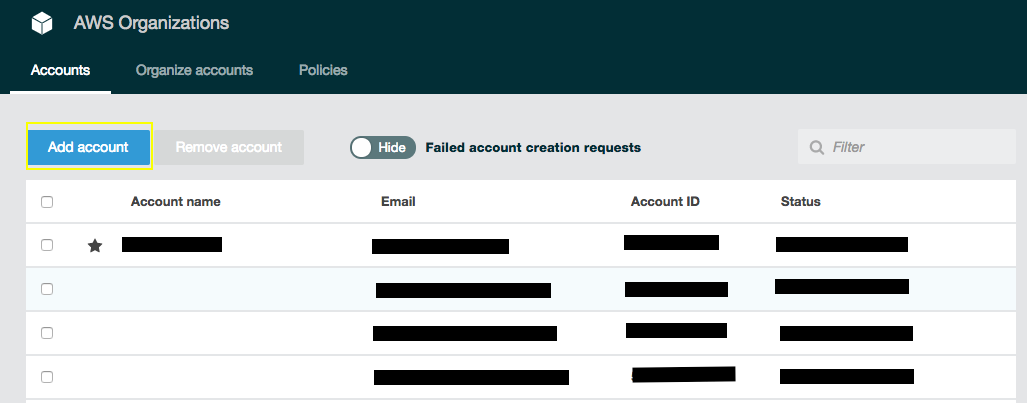Click into the Filter search field
Image resolution: width=1027 pixels, height=403 pixels.
pyautogui.click(x=906, y=147)
